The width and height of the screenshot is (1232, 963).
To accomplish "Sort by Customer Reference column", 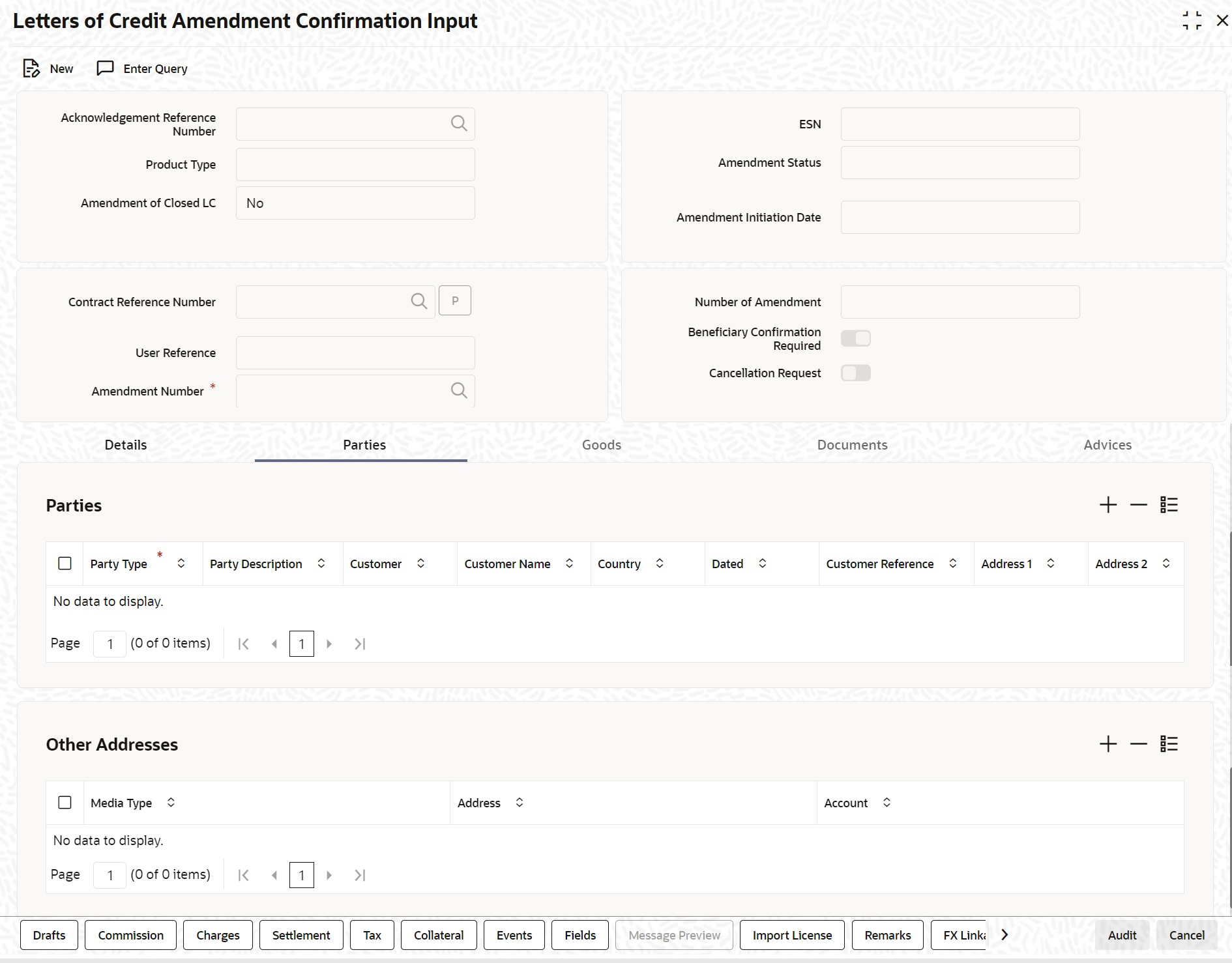I will point(953,564).
